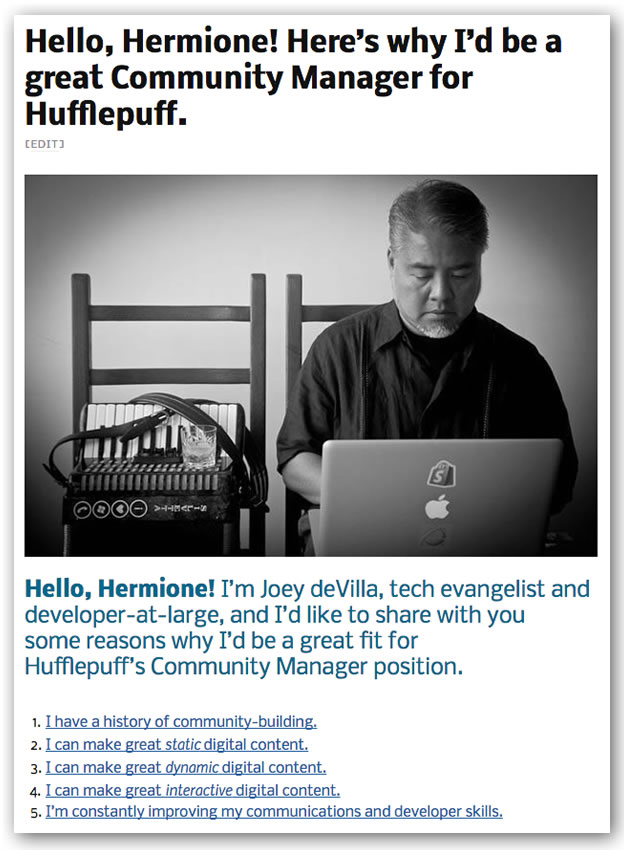Click the Shopify bag sticker on the laptop
The height and width of the screenshot is (850, 624).
tap(441, 473)
